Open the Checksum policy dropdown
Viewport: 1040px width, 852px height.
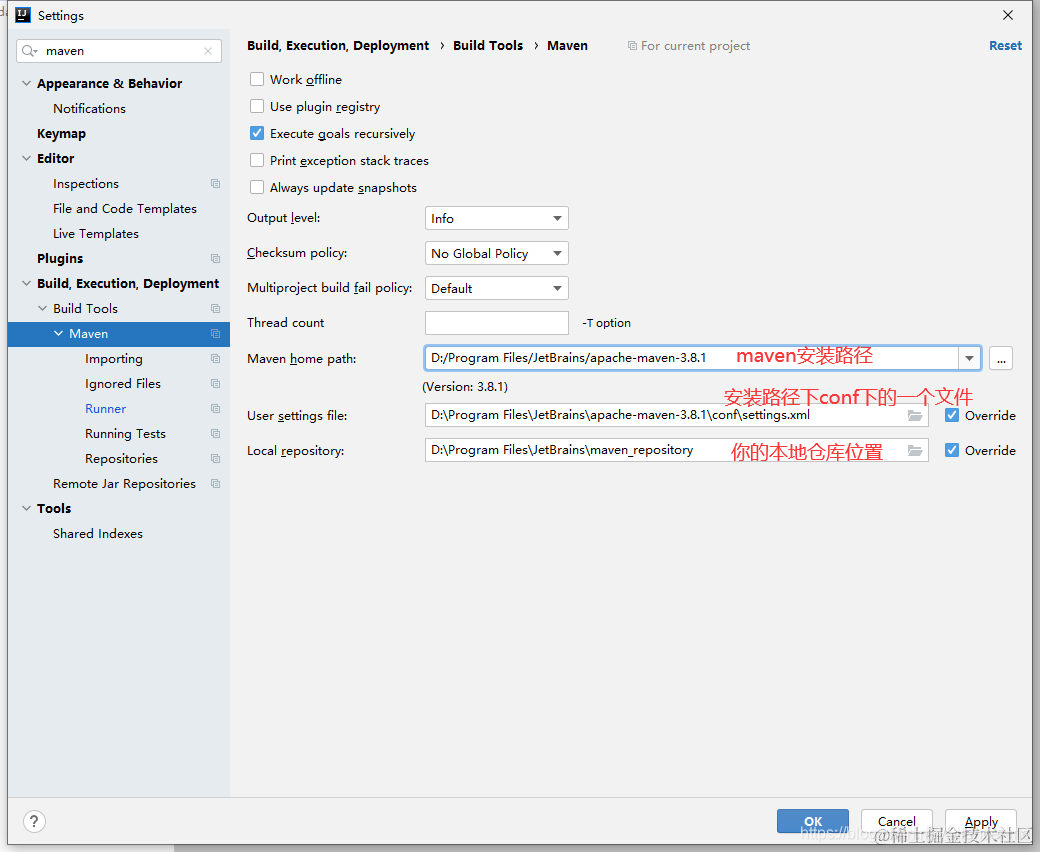(496, 253)
